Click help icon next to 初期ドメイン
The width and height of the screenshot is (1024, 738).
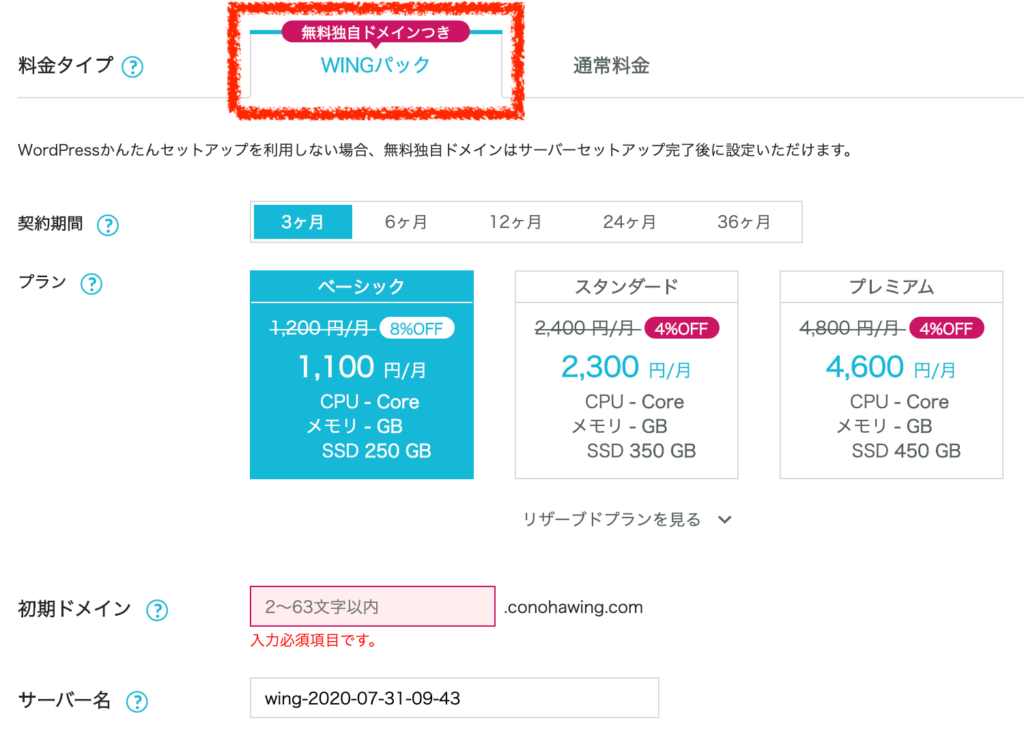point(156,610)
